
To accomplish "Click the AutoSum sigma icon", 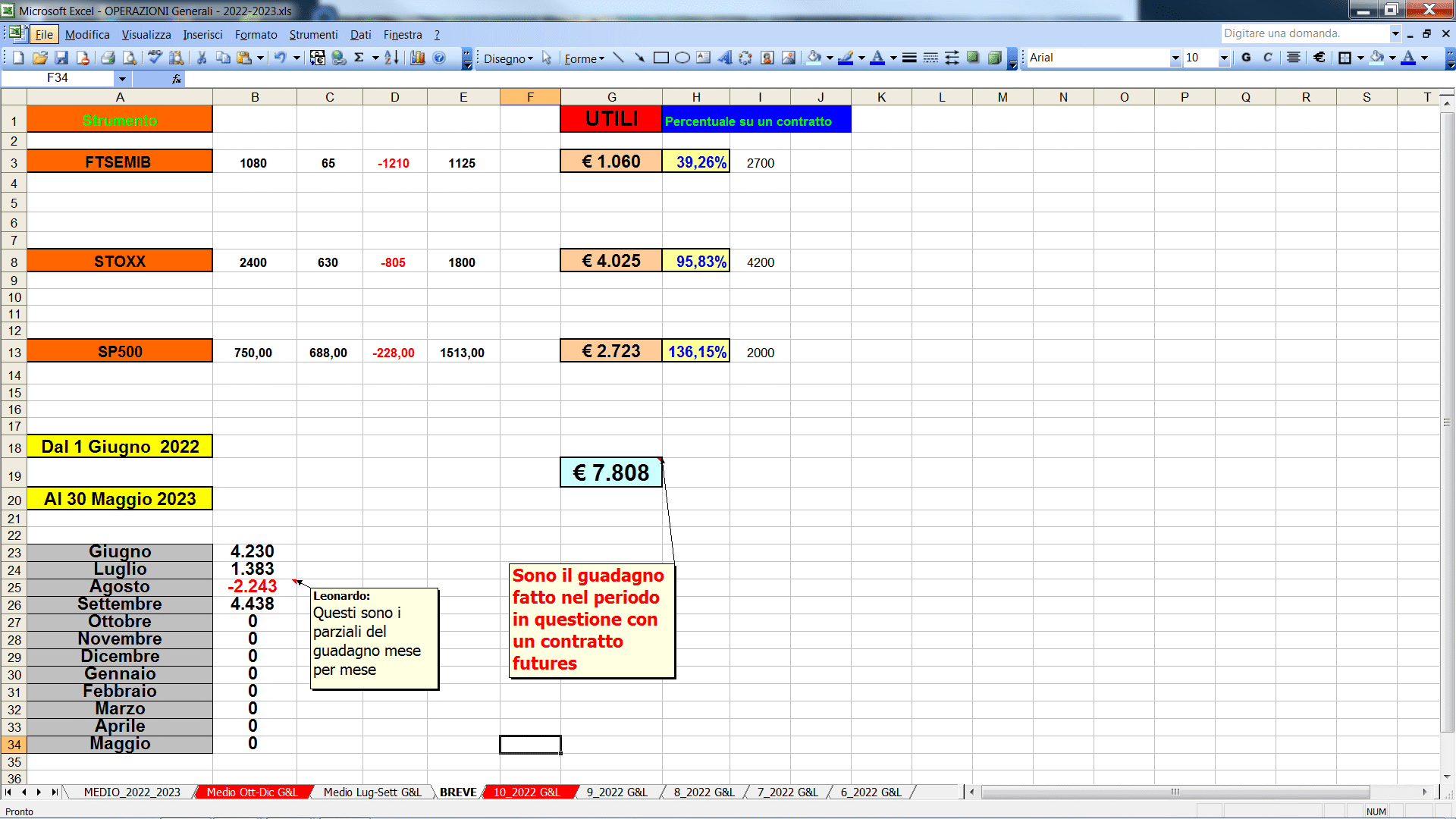I will 359,58.
